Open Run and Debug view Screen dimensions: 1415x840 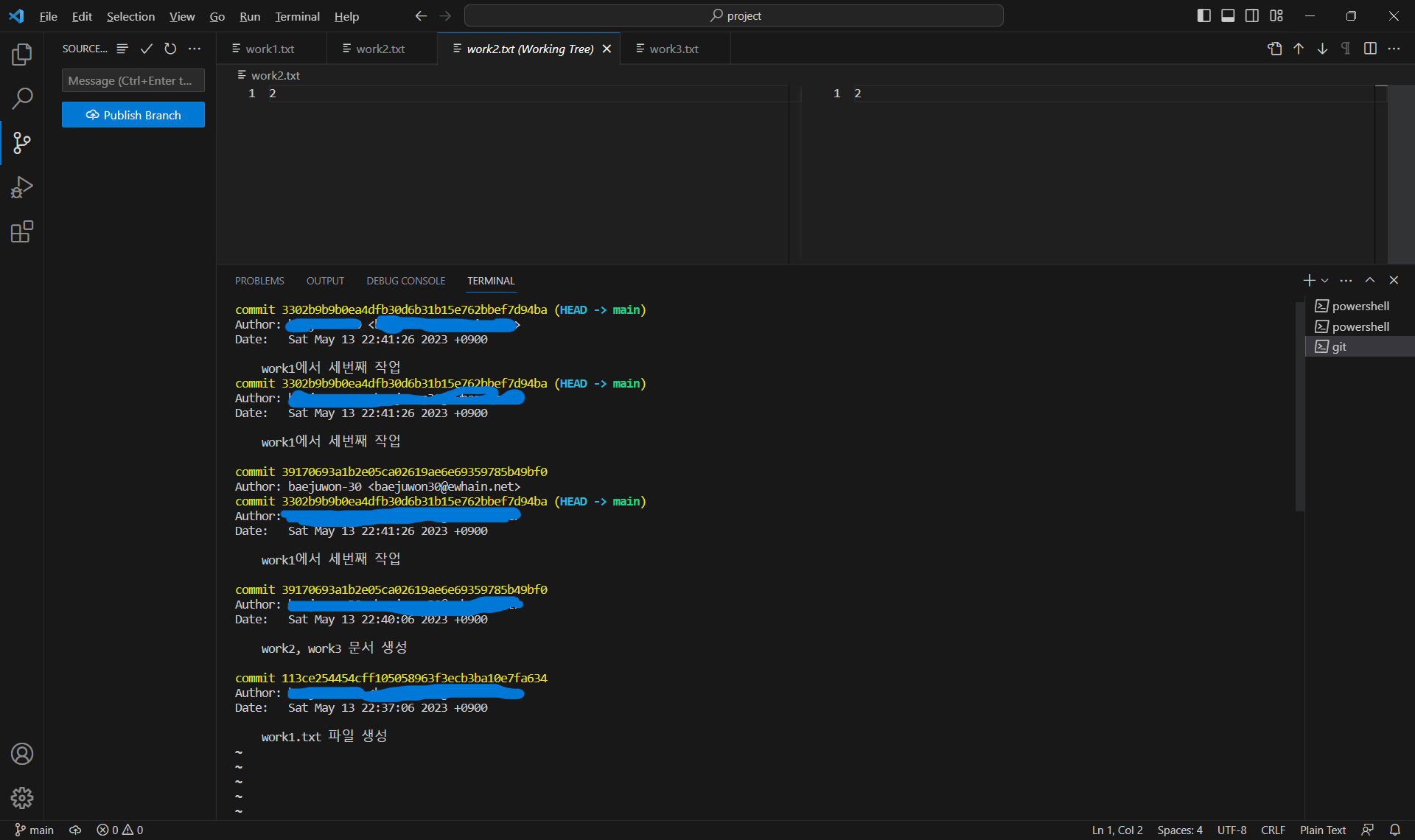pyautogui.click(x=22, y=187)
